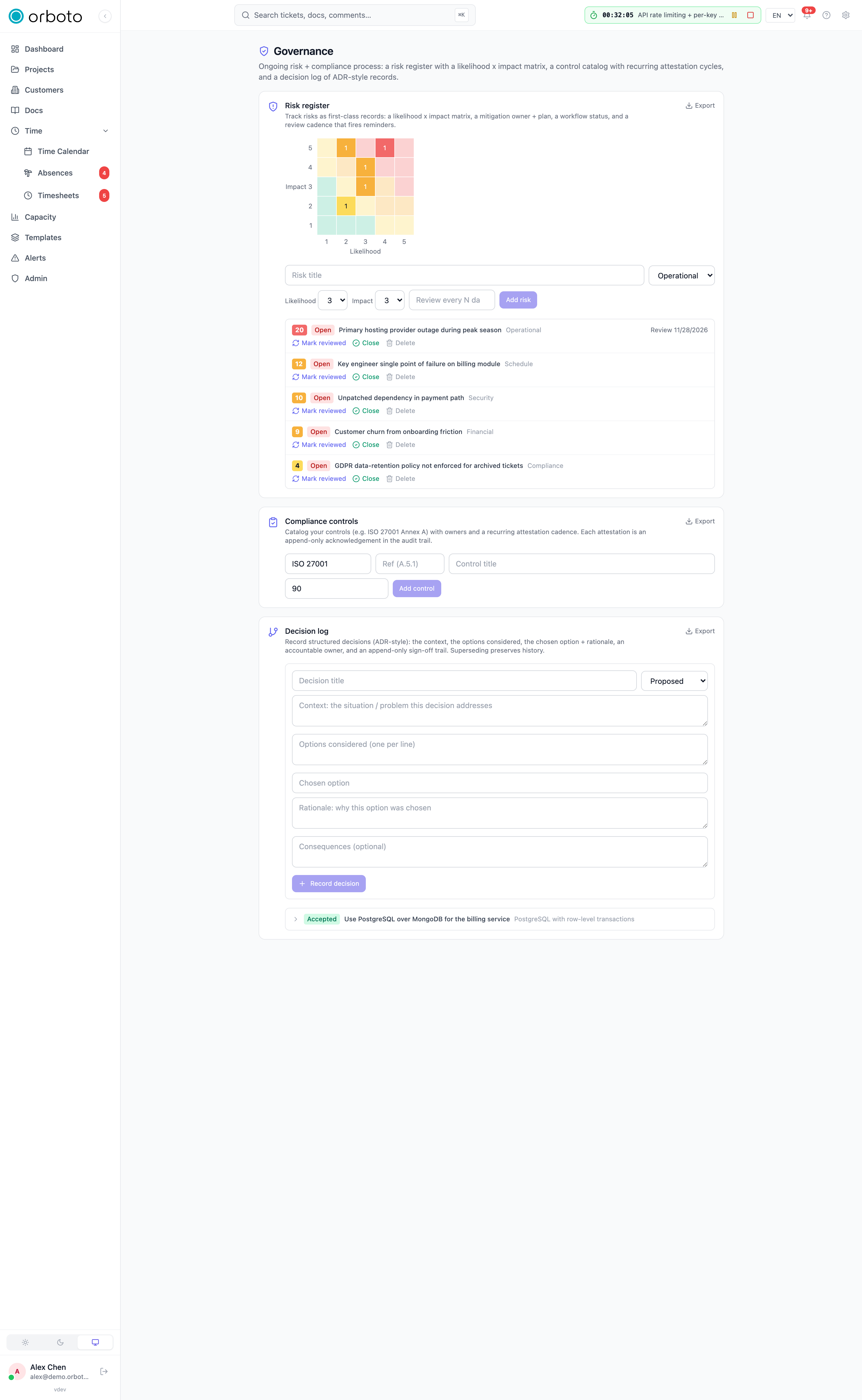Open the Impact dropdown
Screen dimensions: 862x1400
click(x=390, y=300)
